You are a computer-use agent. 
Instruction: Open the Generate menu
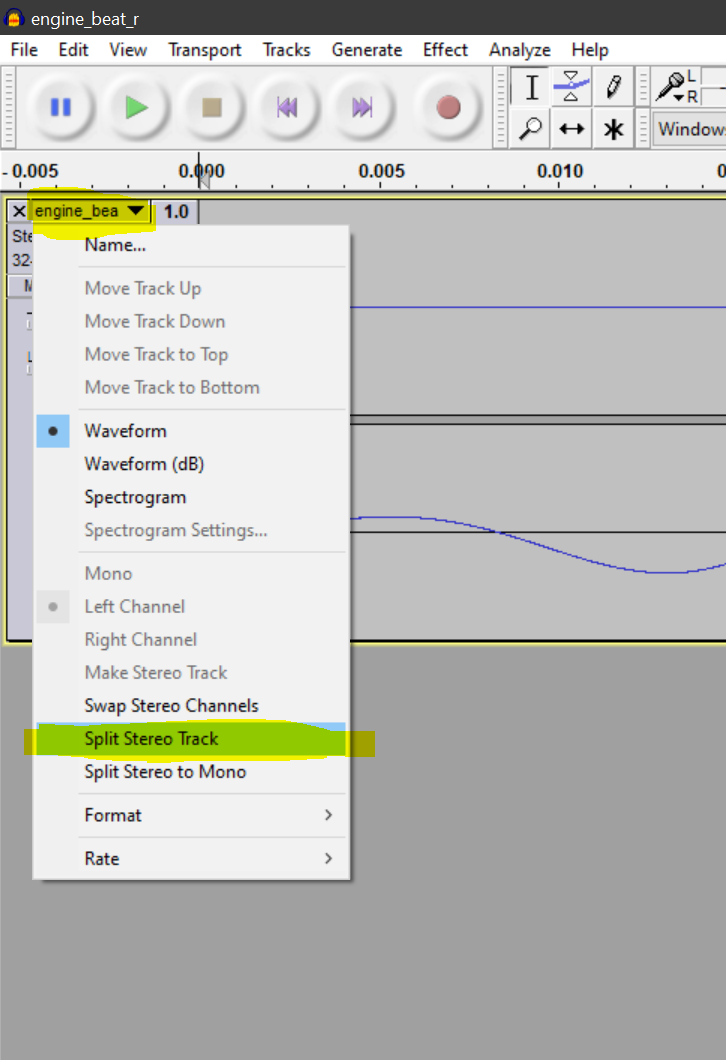coord(366,50)
